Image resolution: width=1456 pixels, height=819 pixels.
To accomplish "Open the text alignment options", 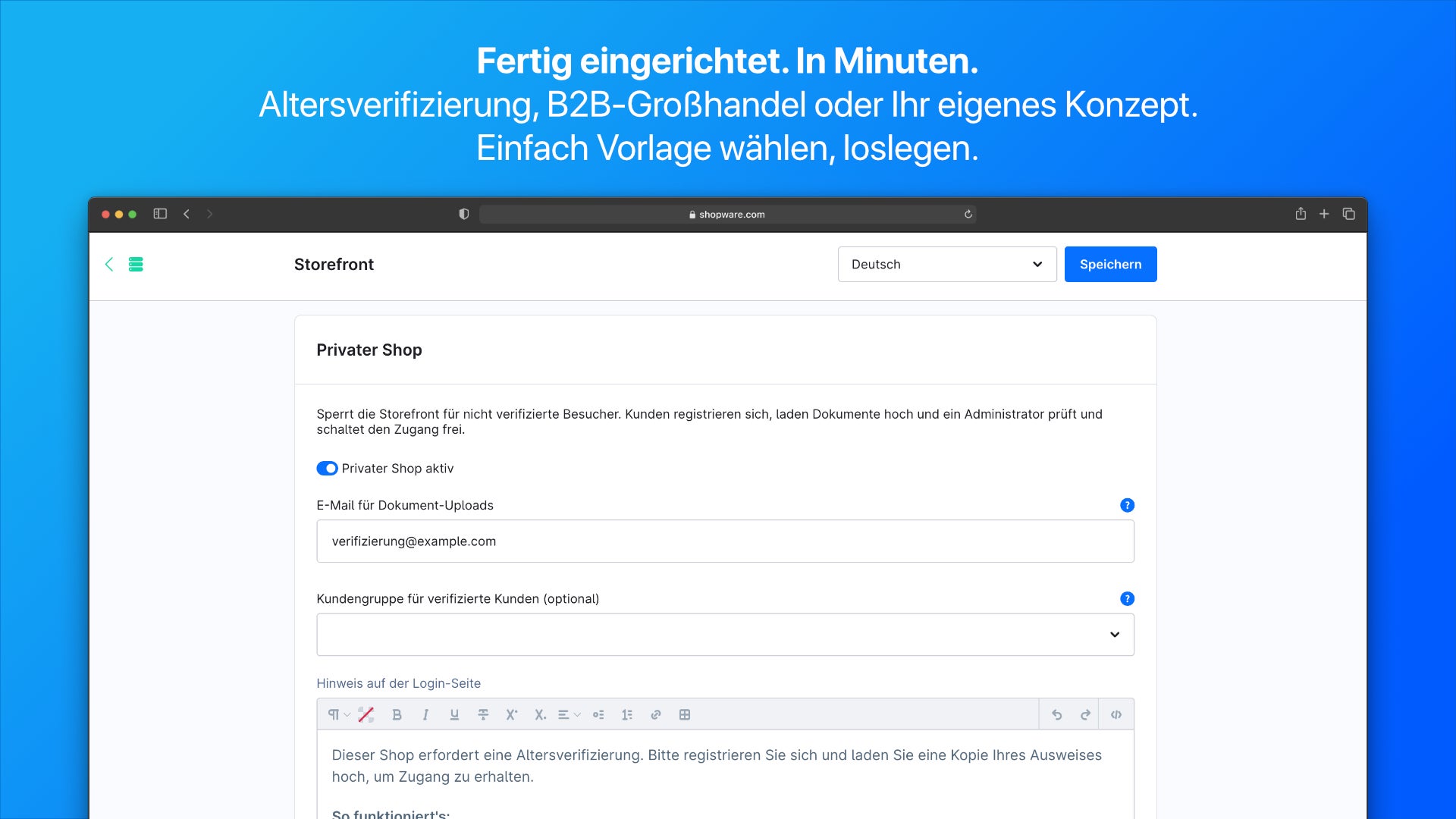I will pos(567,714).
